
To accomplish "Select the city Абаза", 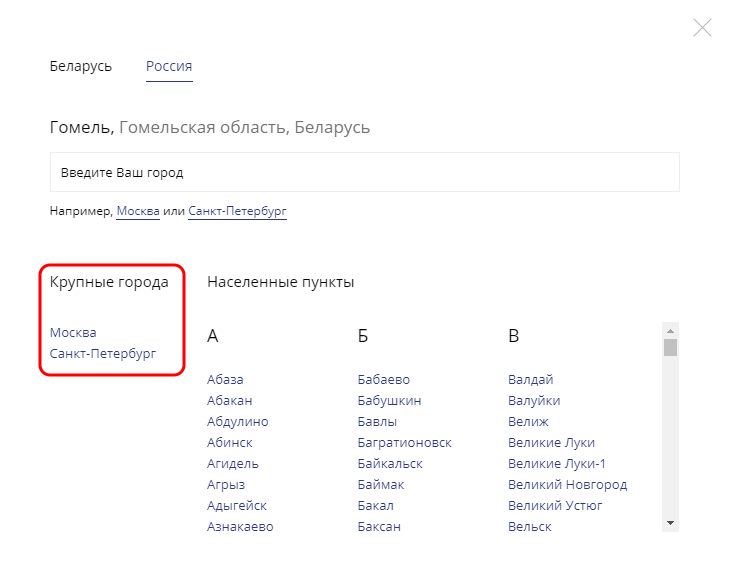I will 225,380.
